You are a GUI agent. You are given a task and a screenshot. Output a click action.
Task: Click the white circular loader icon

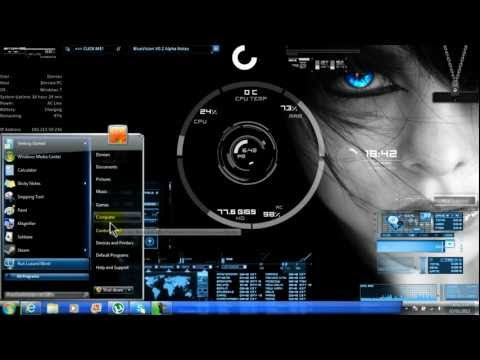(x=244, y=57)
